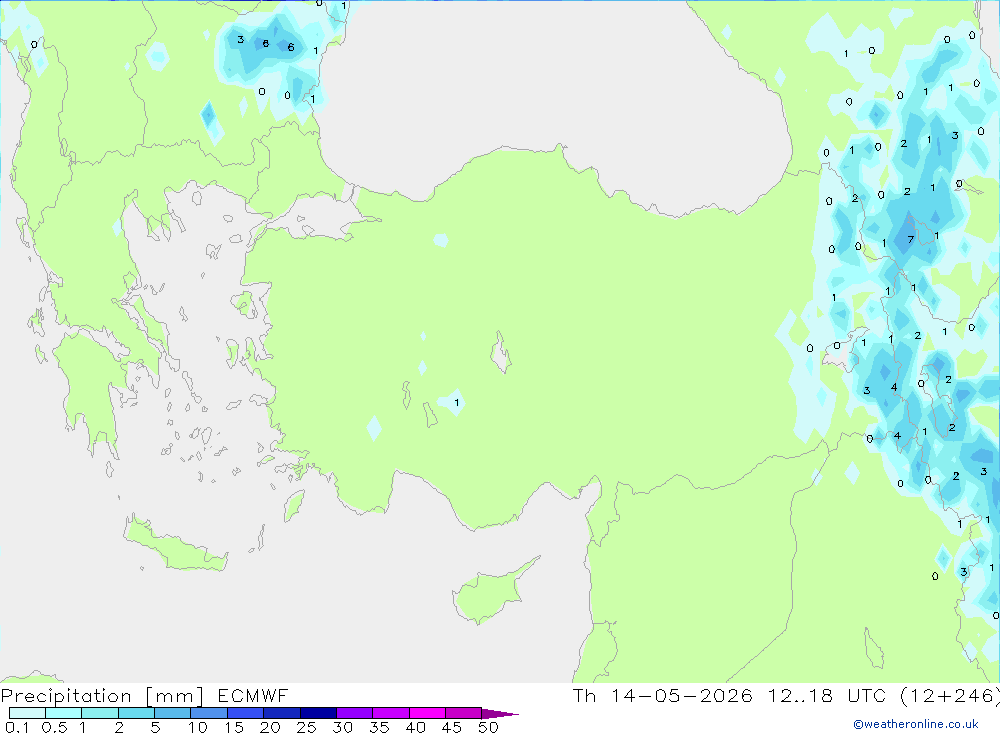1000x733 pixels.
Task: Click the '(12+246)' forecast offset text
Action: pyautogui.click(x=949, y=695)
